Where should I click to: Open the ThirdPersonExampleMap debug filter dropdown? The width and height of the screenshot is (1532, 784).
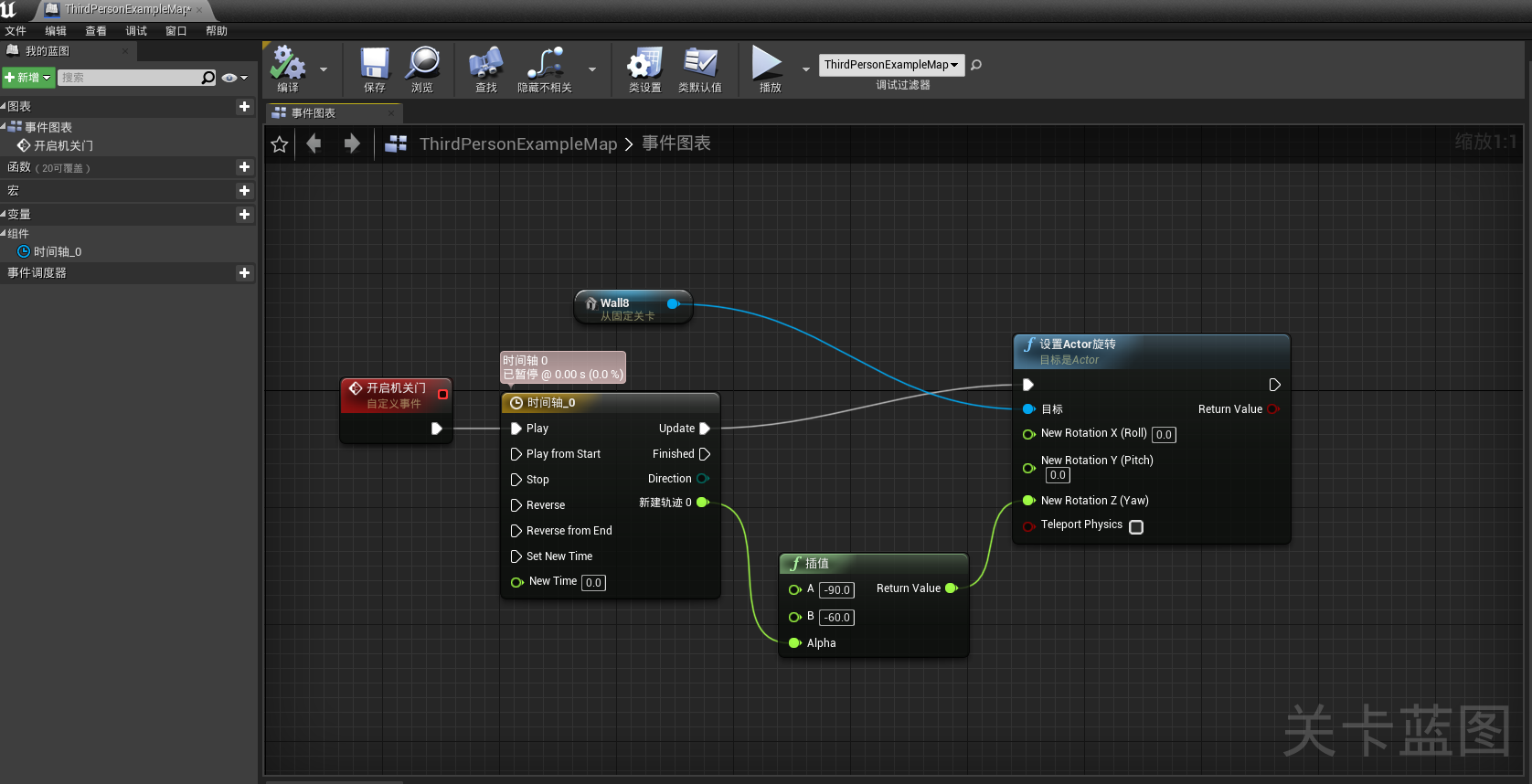tap(890, 65)
